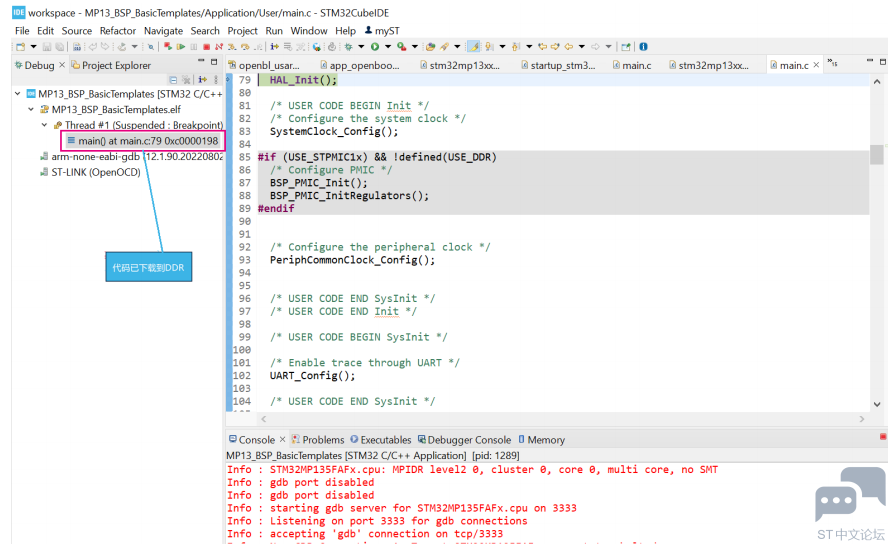Screen dimensions: 894x550
Task: Click the Build binary toolbar icon
Action: [x=76, y=47]
